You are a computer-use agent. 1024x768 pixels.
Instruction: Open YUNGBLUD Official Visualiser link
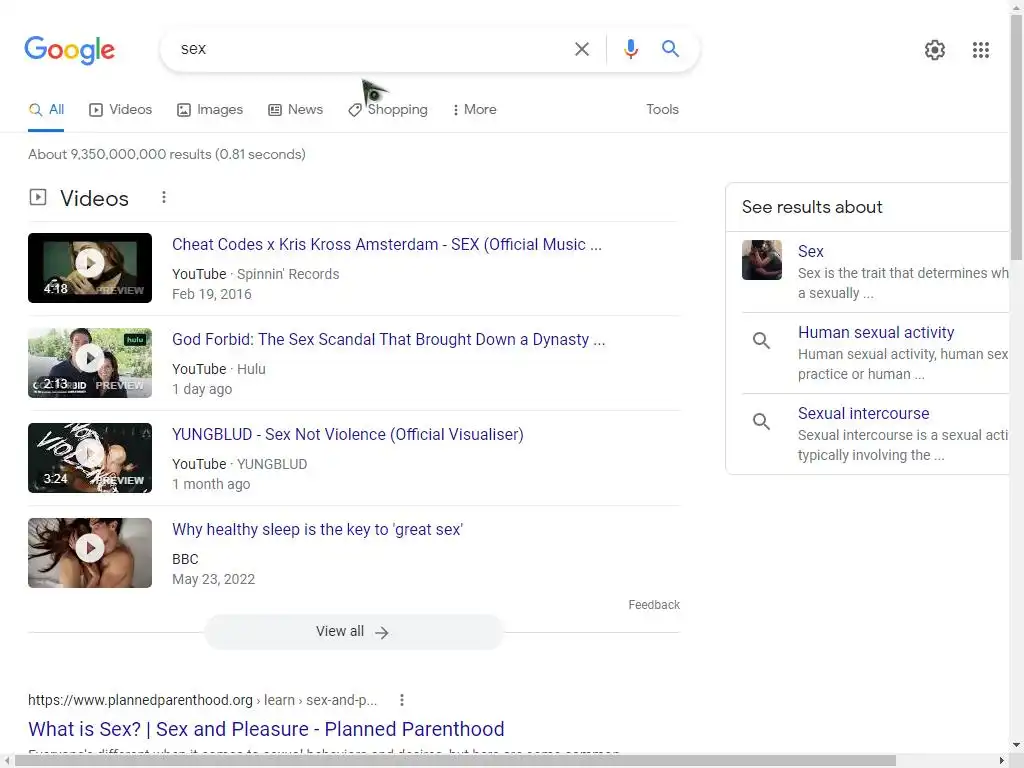click(x=348, y=435)
